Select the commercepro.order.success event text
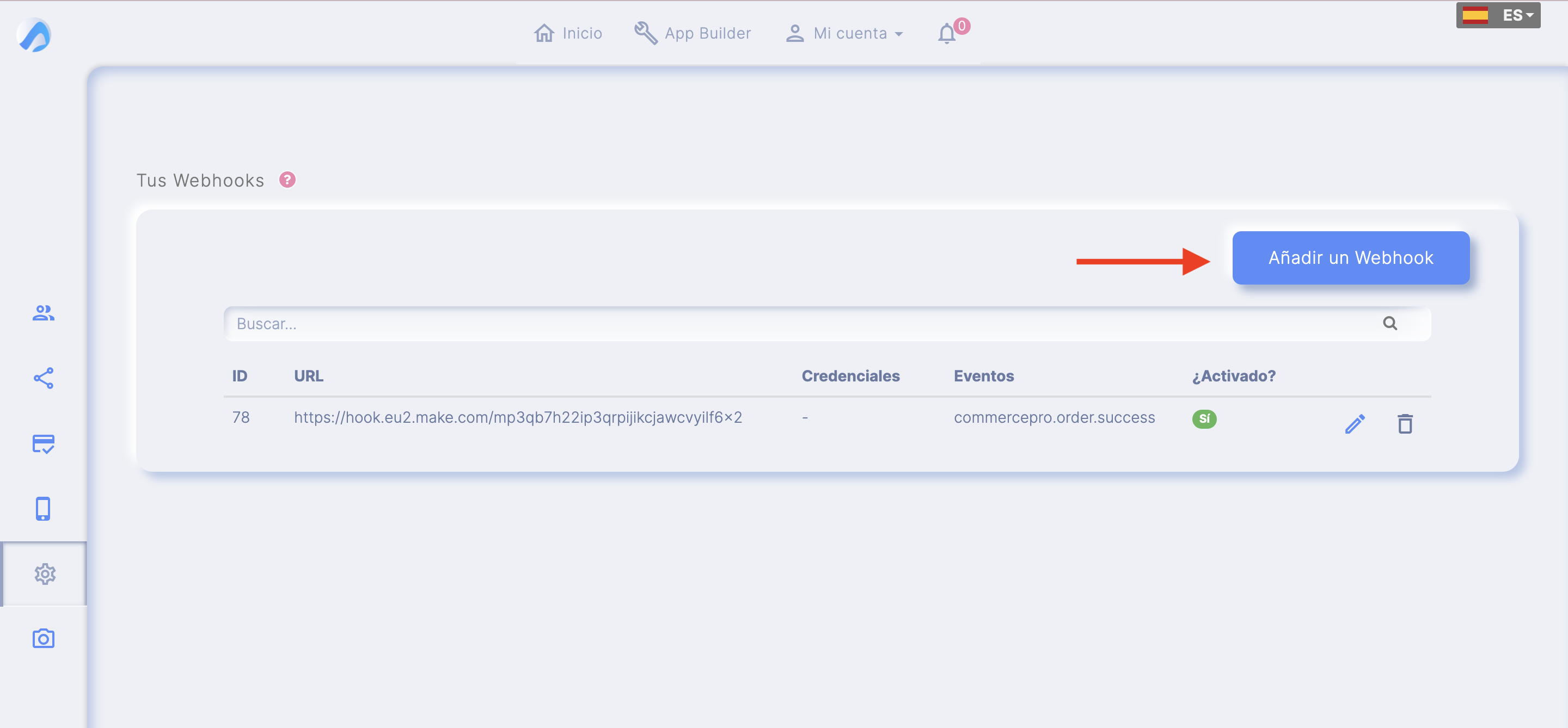The height and width of the screenshot is (728, 1568). pyautogui.click(x=1054, y=417)
